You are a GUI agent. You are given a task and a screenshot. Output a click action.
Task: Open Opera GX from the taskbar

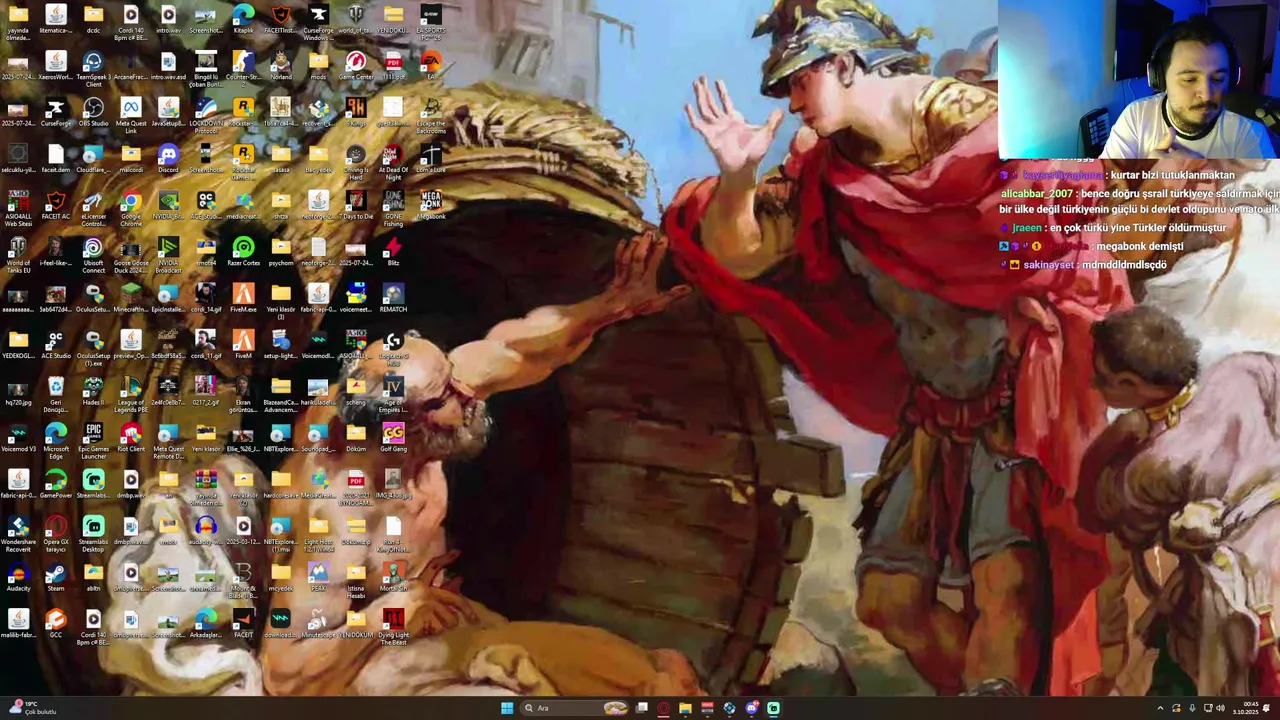(x=663, y=708)
